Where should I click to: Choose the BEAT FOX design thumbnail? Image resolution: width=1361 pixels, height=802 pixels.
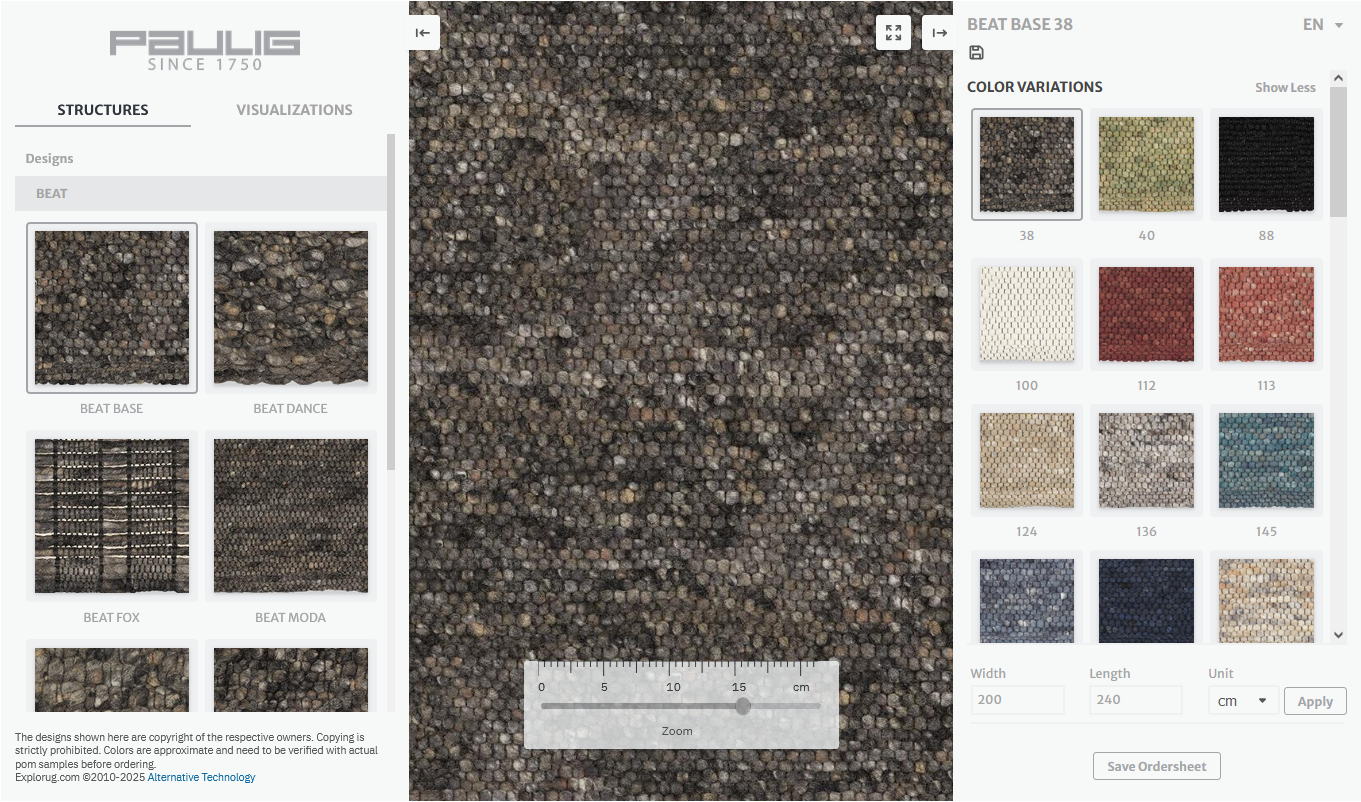point(112,516)
